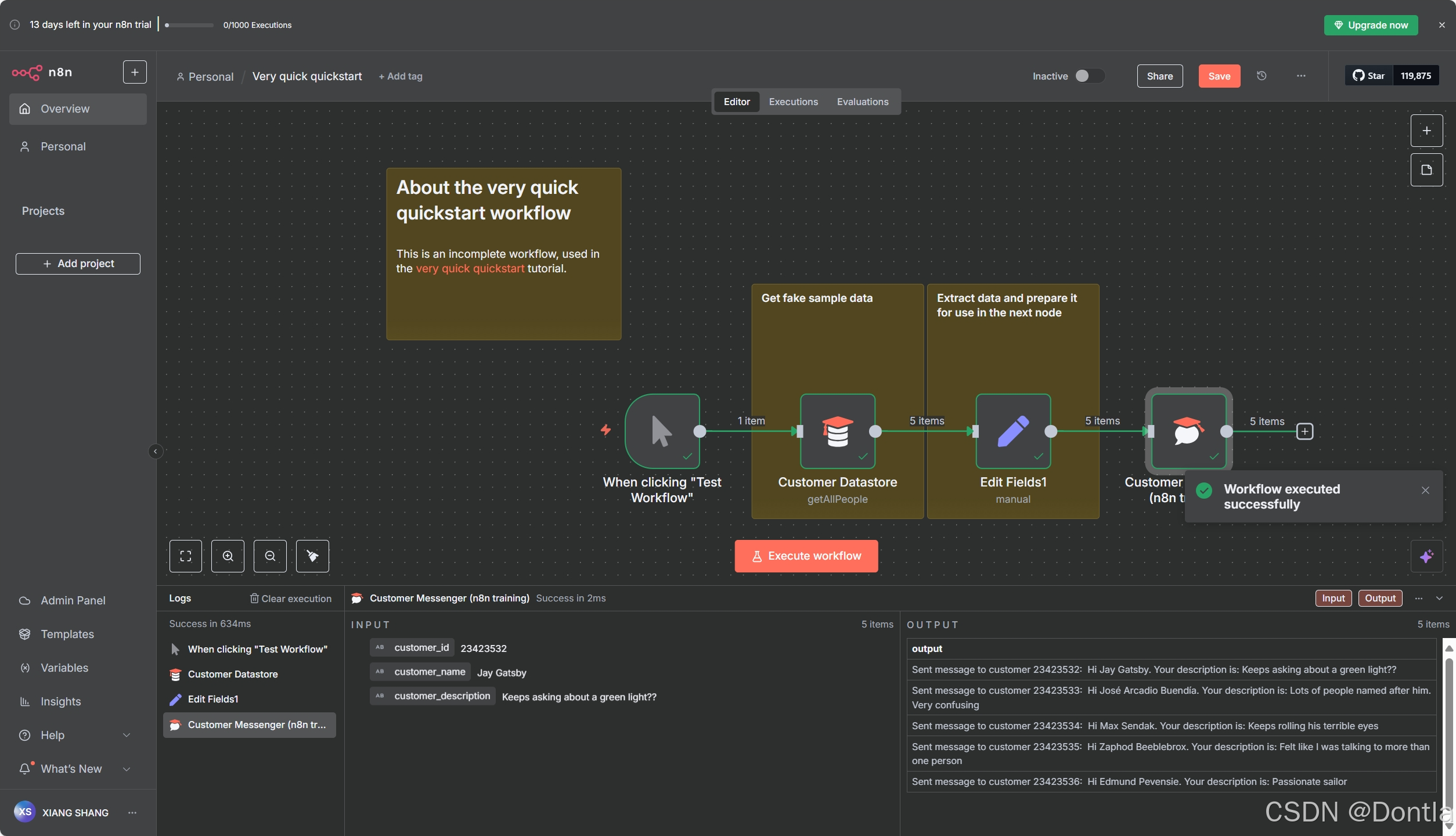Click the Execute workflow button

pyautogui.click(x=806, y=556)
